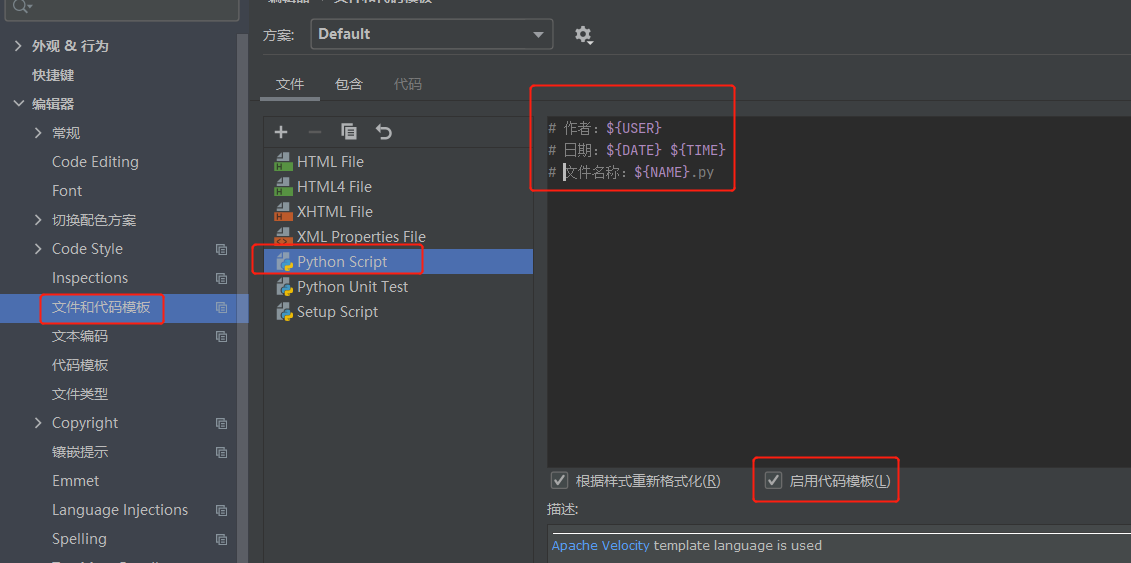Click the copy template icon

[349, 131]
